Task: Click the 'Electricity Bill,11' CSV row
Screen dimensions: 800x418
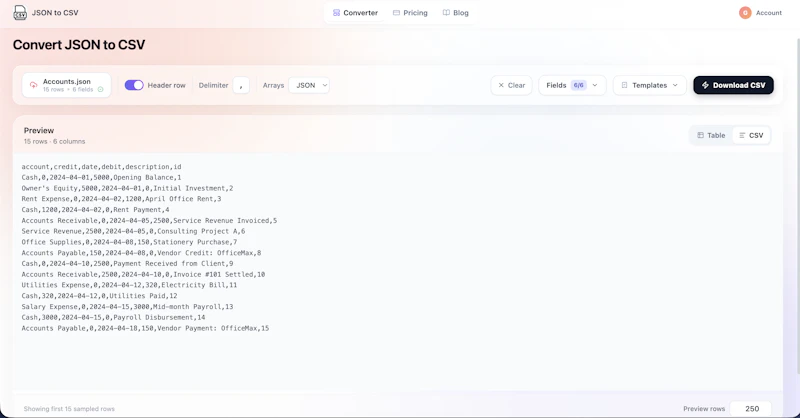Action: pos(129,285)
